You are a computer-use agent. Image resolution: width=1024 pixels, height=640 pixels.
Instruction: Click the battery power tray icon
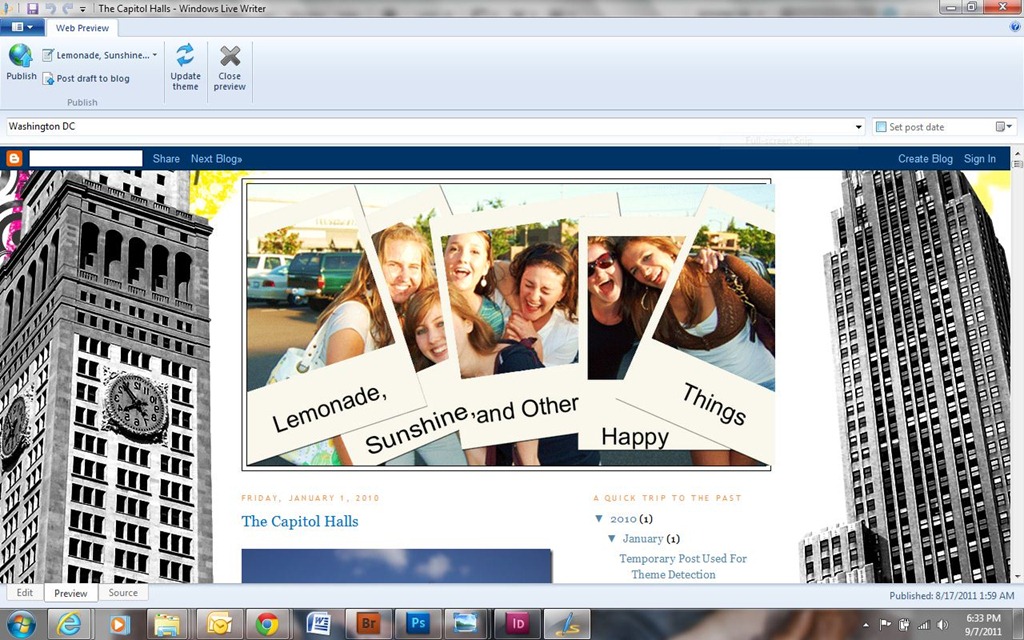[904, 624]
